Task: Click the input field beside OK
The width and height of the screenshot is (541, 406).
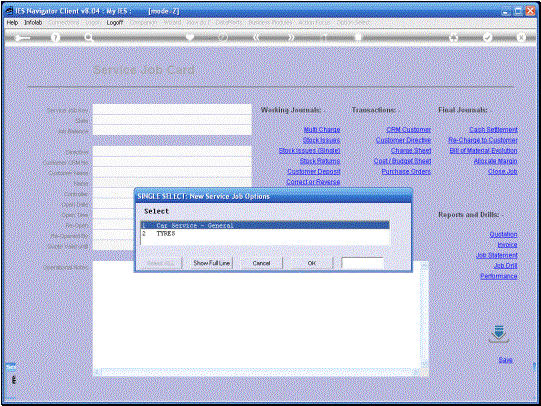Action: pyautogui.click(x=362, y=263)
